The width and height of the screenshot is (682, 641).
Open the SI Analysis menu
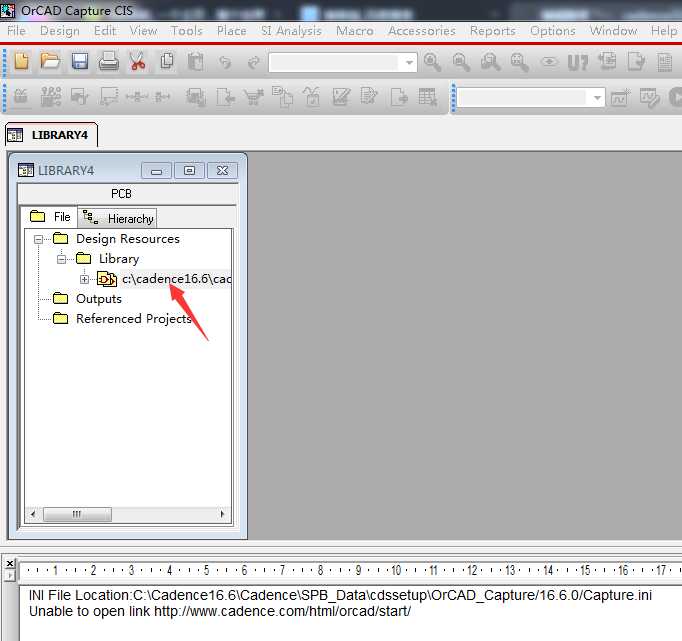tap(291, 31)
